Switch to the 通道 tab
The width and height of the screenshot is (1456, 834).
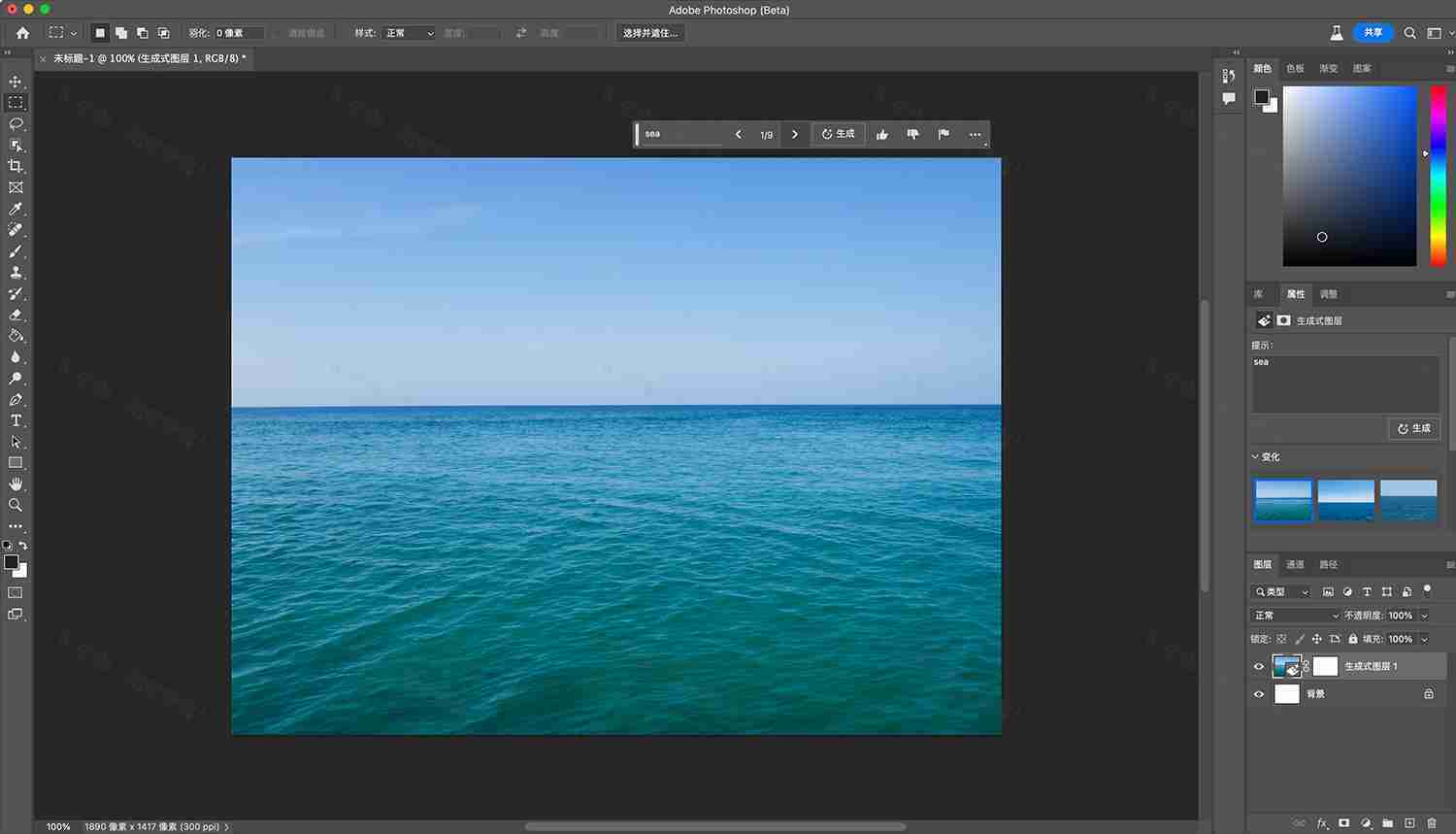coord(1295,564)
